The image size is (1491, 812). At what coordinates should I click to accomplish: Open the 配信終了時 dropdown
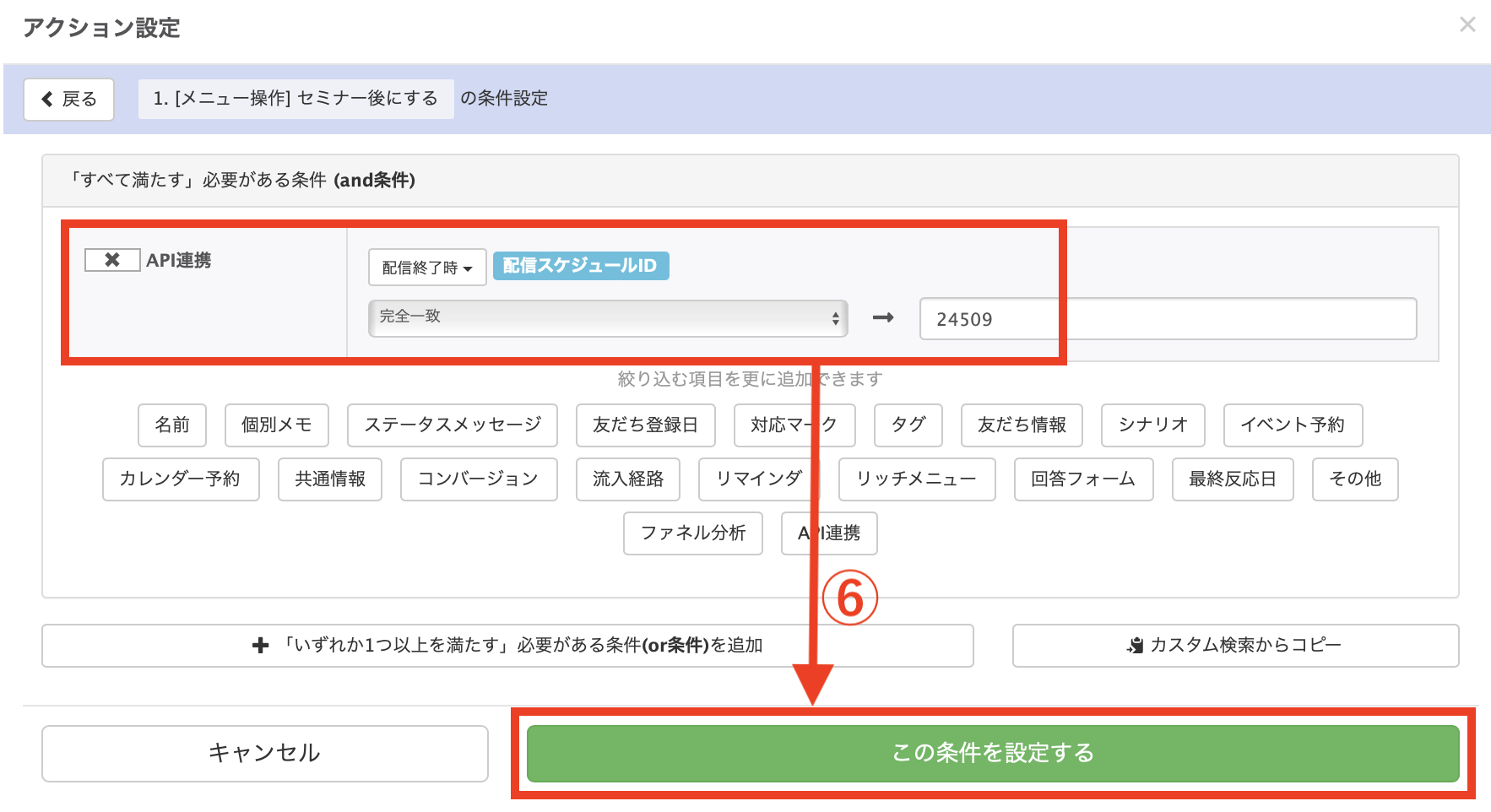pos(426,267)
